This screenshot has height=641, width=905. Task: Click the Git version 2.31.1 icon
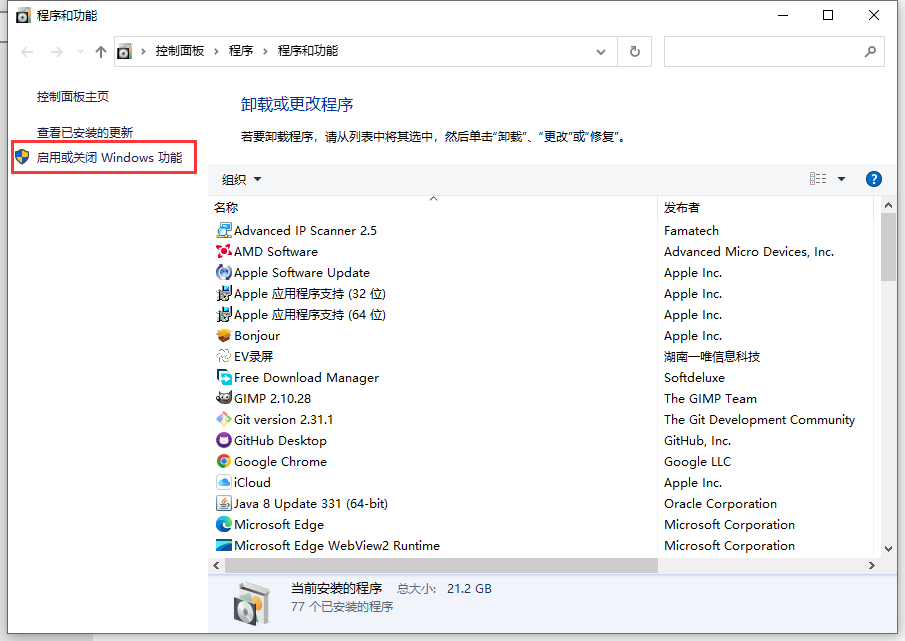(223, 419)
